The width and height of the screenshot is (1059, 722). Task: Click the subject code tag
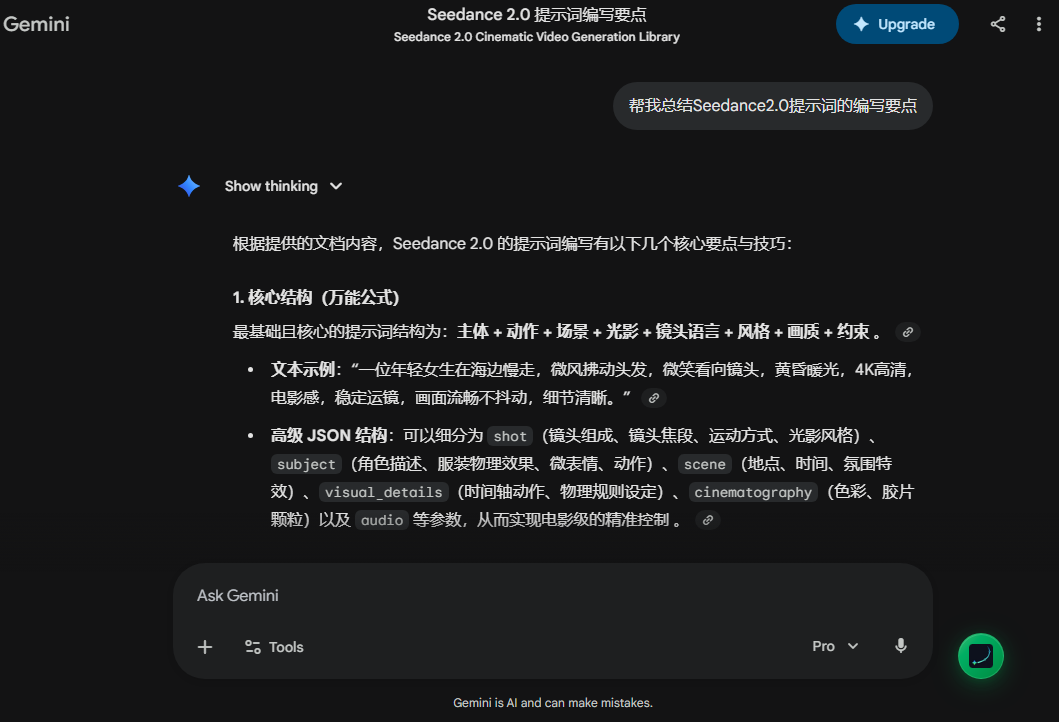click(306, 465)
